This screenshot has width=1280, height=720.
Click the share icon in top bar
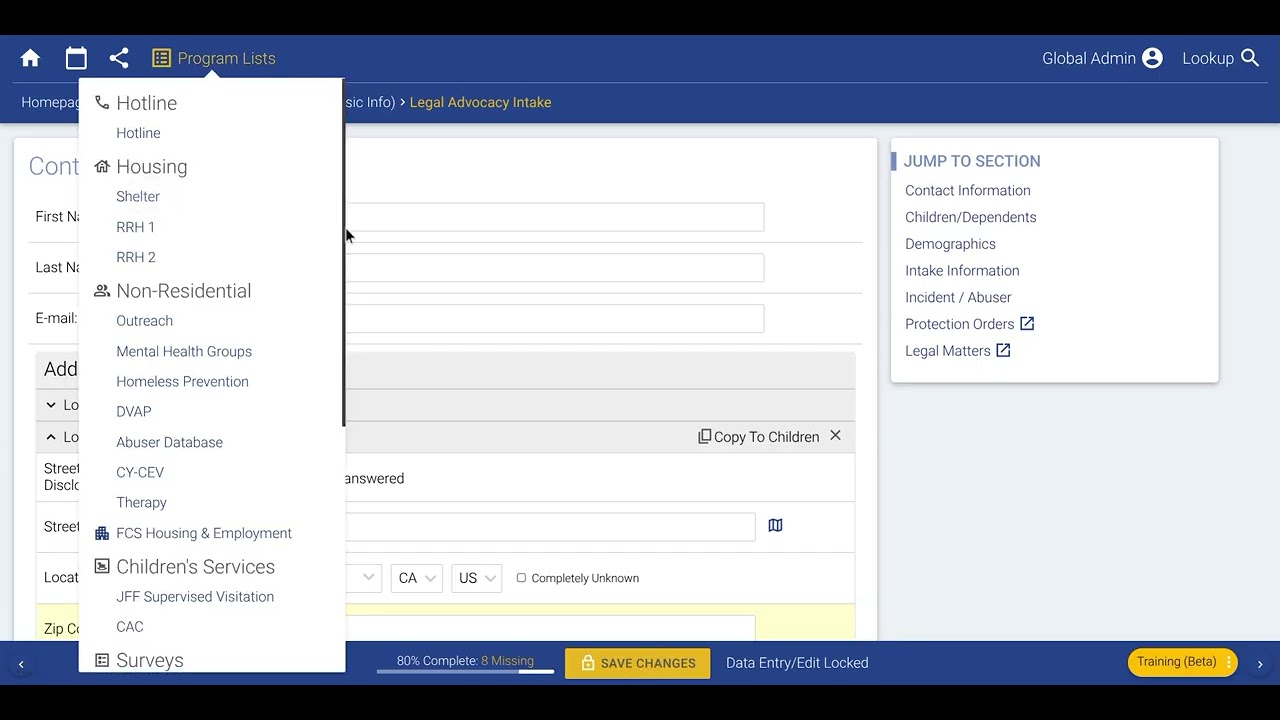point(119,58)
